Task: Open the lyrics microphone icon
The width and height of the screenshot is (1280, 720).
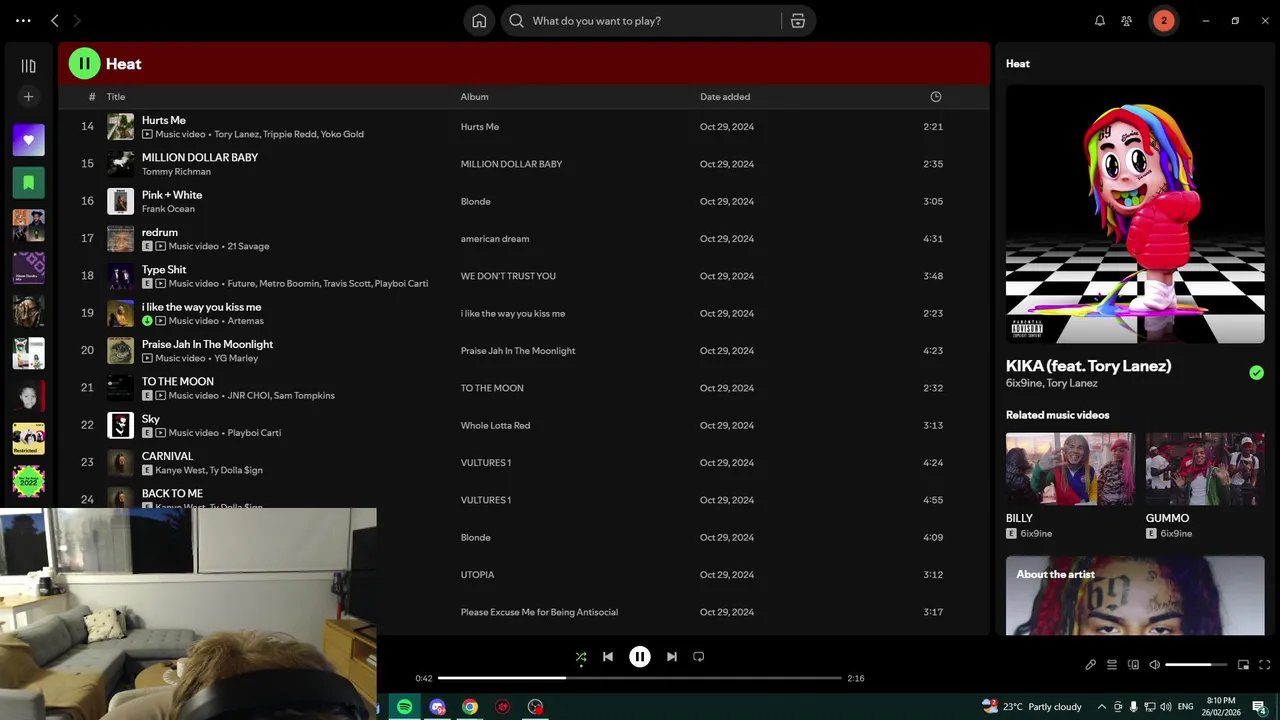Action: (x=1091, y=665)
